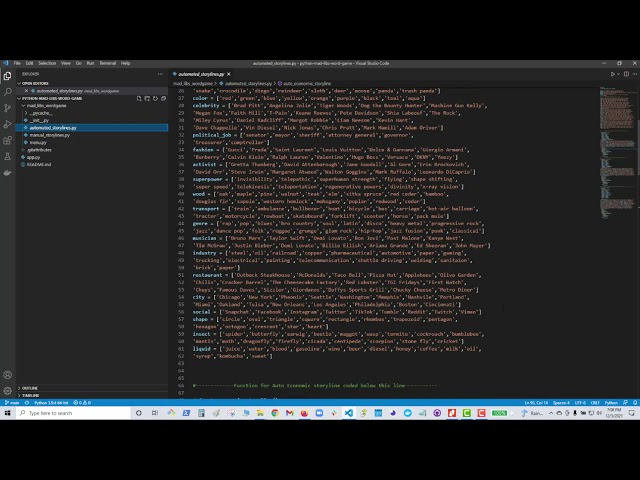Viewport: 640px width, 480px height.
Task: Open the Explorer view in activity bar
Action: point(7,76)
